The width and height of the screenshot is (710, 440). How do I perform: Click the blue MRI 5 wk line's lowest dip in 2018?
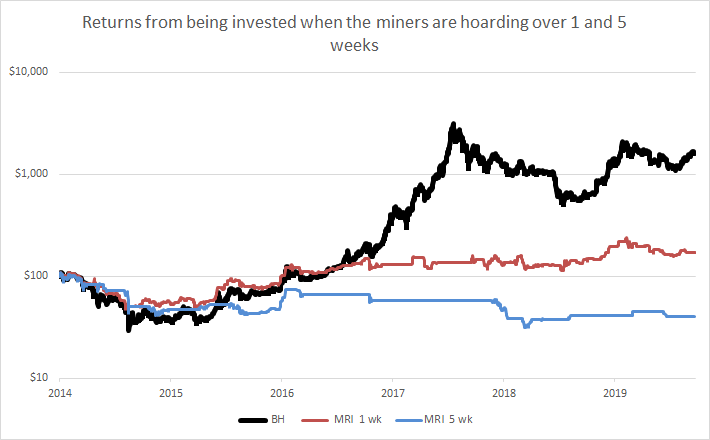(526, 327)
